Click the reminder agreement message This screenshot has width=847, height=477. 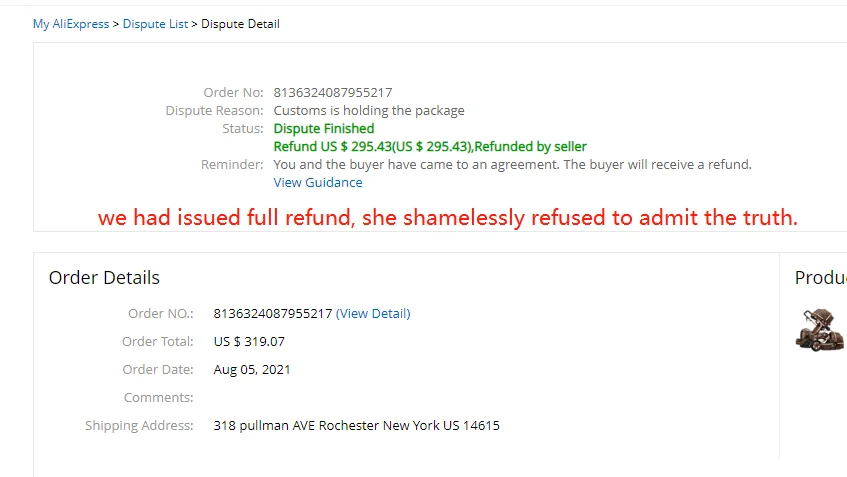point(512,164)
